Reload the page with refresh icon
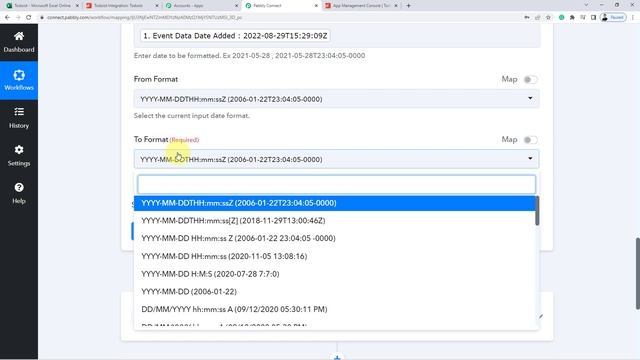 28,18
